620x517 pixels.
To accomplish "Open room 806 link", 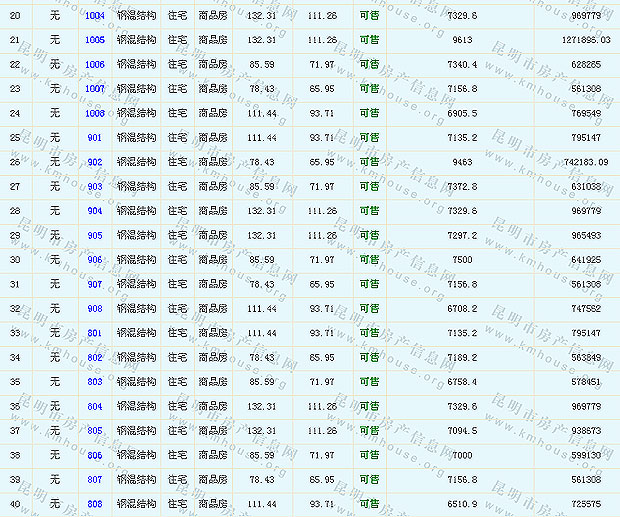I will pyautogui.click(x=95, y=455).
